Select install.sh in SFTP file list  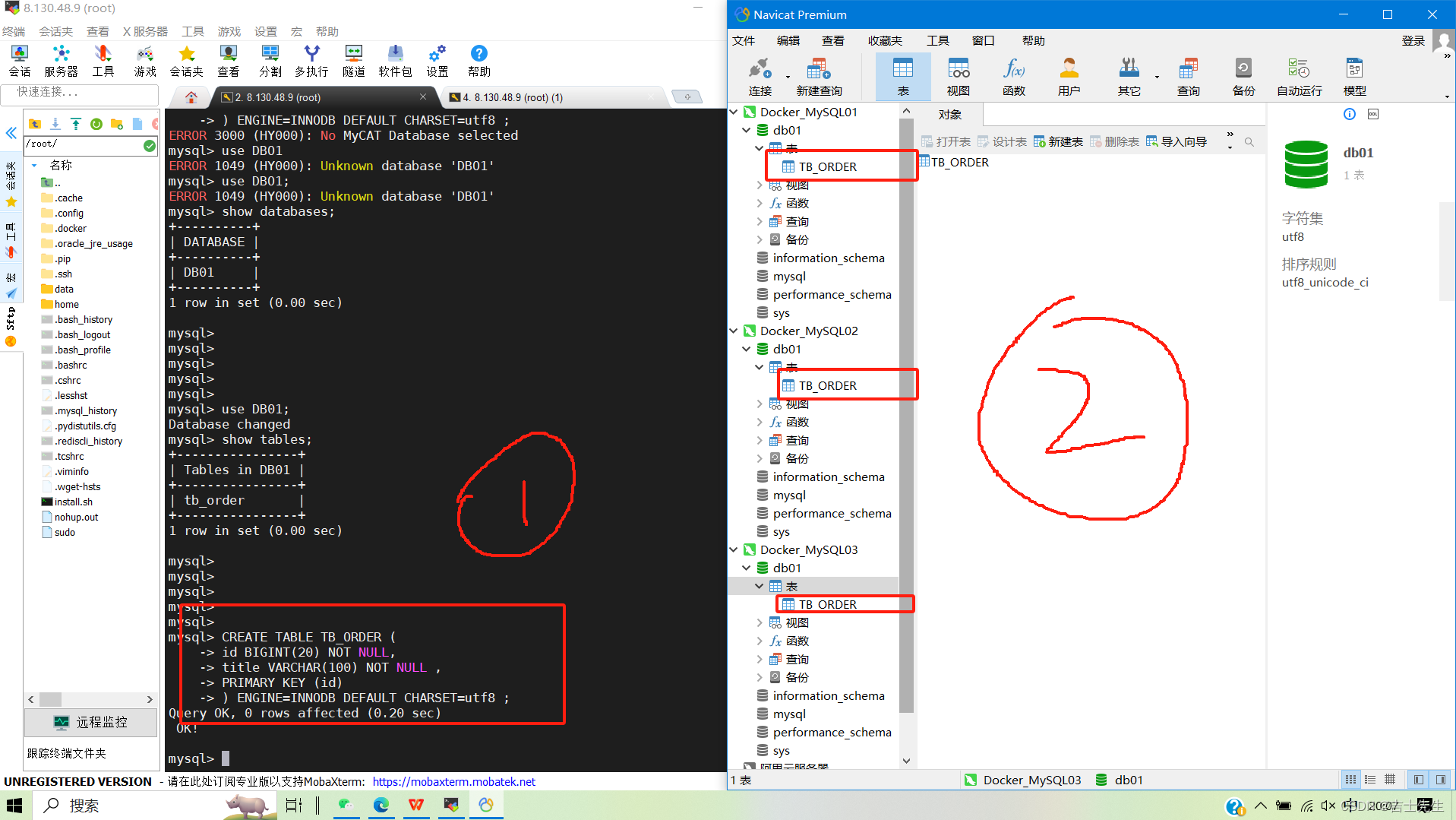point(73,502)
